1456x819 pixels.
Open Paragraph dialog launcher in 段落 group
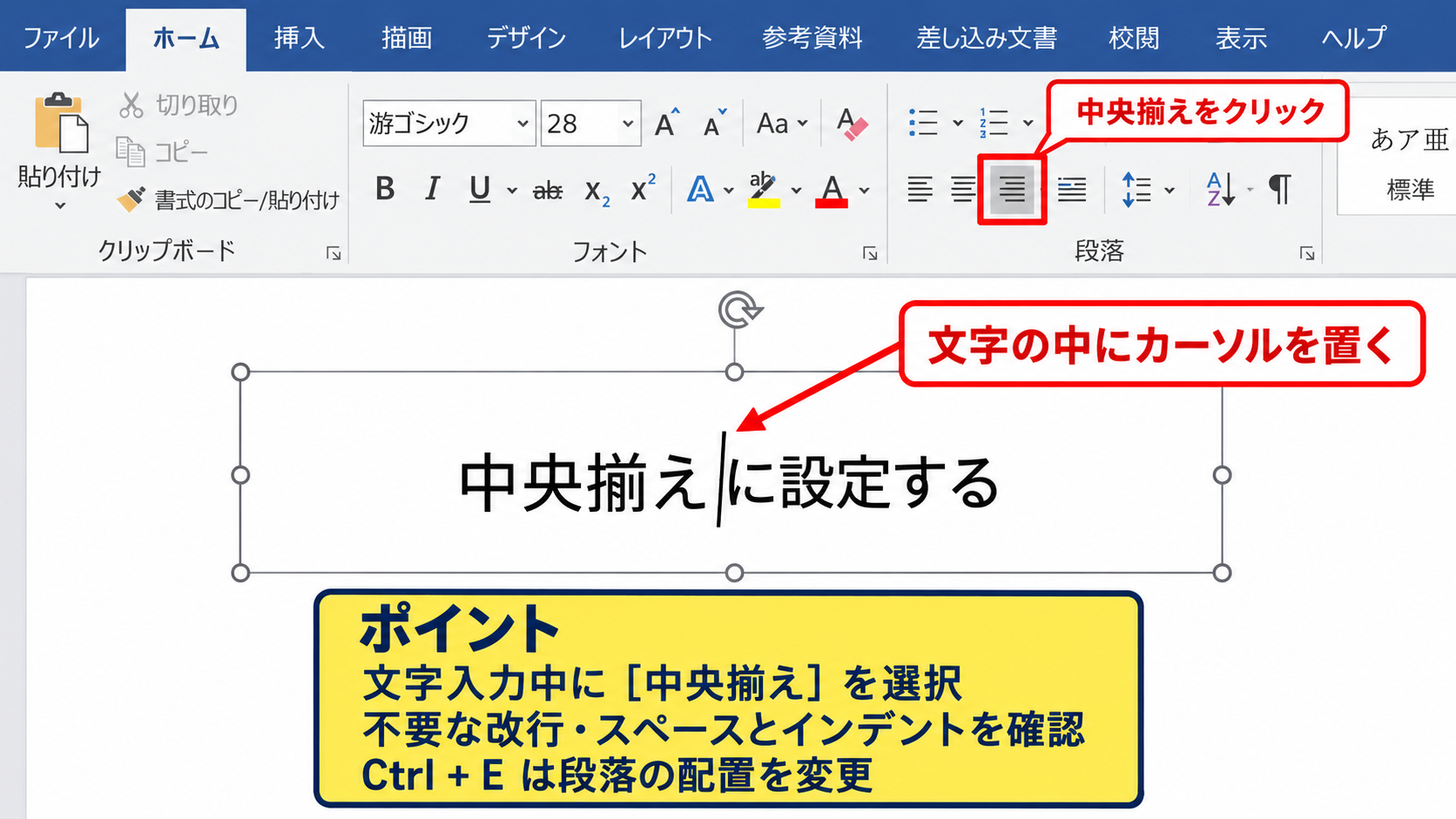tap(1307, 253)
